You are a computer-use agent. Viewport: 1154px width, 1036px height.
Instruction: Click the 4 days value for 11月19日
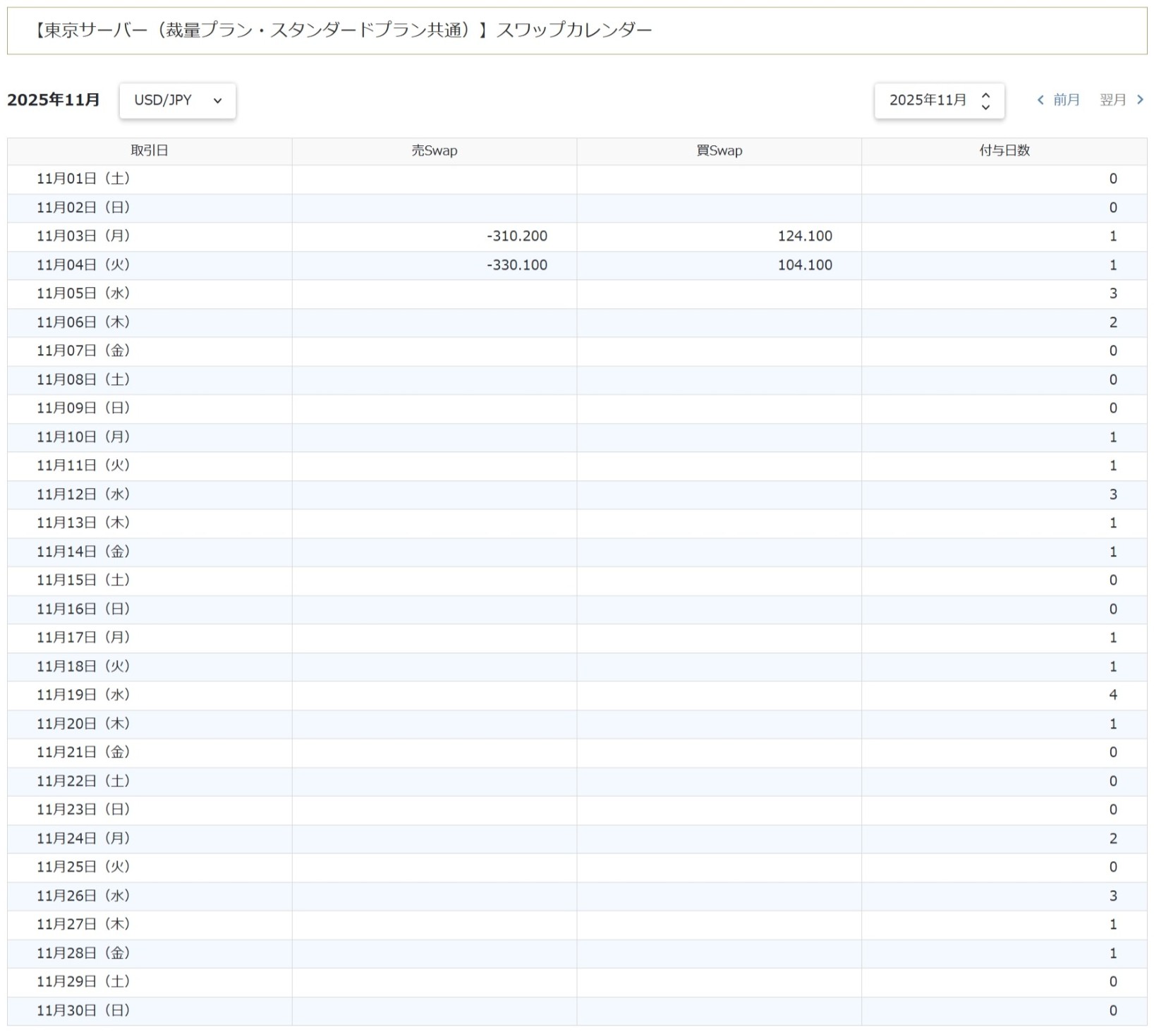coord(1113,695)
